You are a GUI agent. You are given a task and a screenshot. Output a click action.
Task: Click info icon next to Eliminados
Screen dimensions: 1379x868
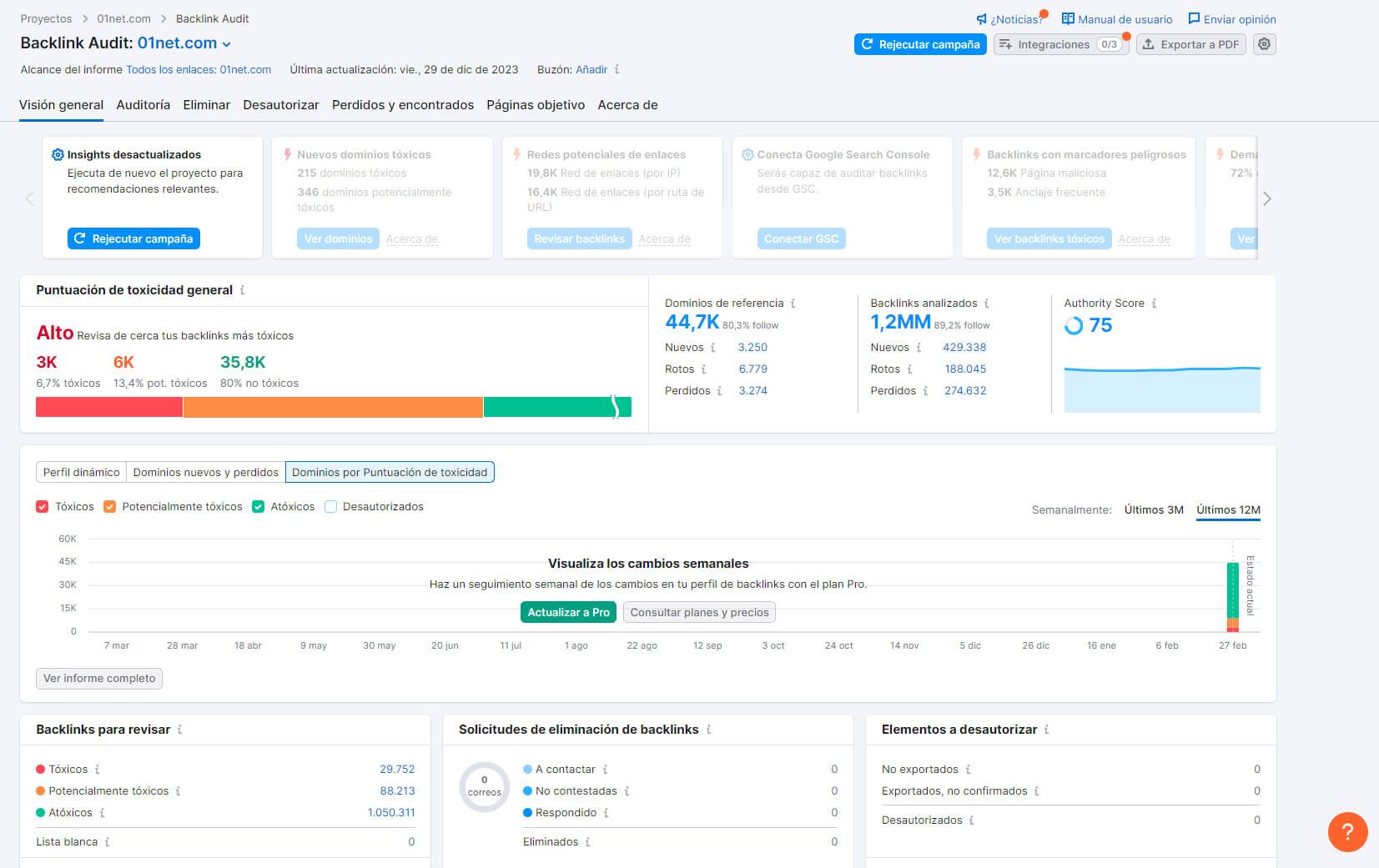click(x=587, y=842)
